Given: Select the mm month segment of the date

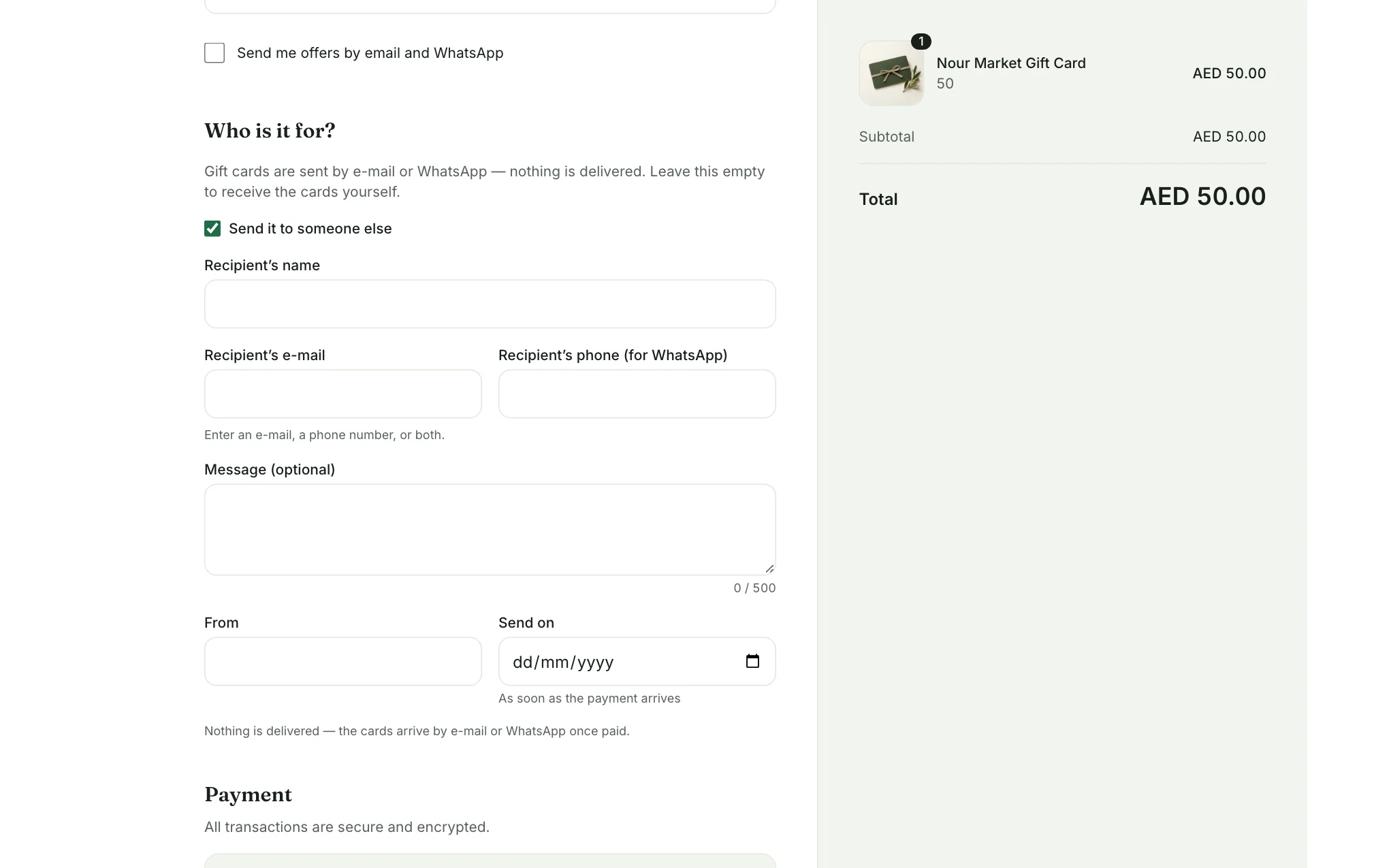Looking at the screenshot, I should (554, 662).
